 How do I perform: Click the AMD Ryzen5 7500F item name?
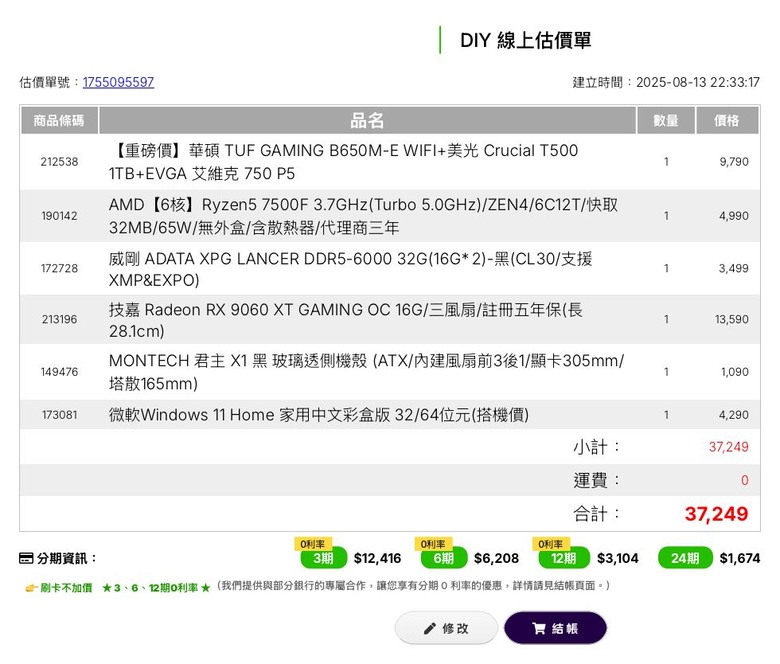pos(363,216)
